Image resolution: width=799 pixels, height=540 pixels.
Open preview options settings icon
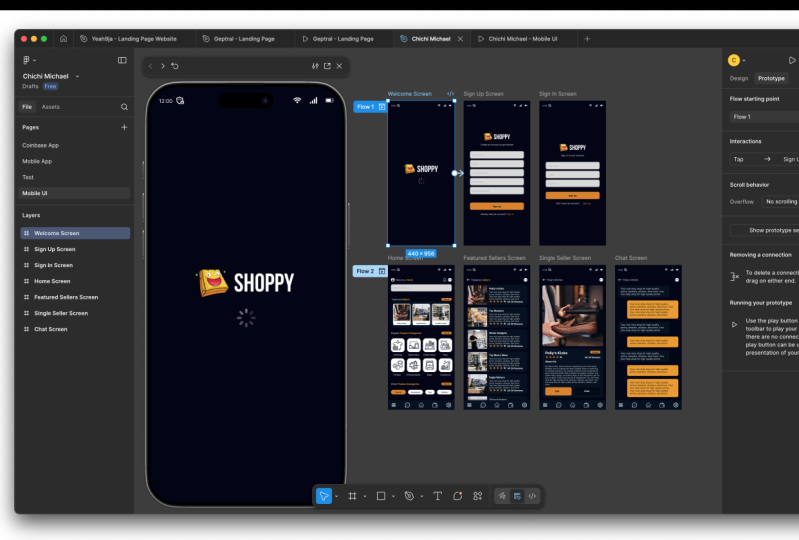[315, 66]
